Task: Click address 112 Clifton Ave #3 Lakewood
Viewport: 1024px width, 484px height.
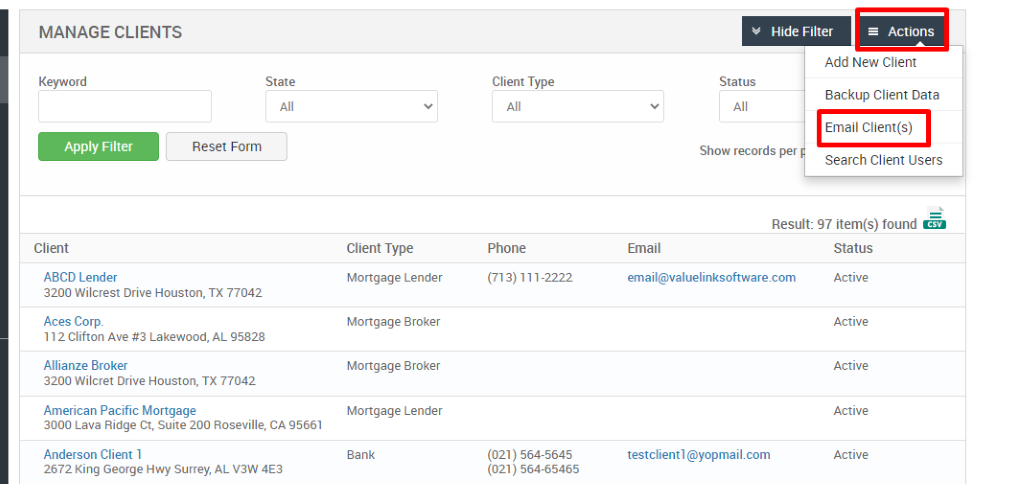Action: (x=154, y=337)
